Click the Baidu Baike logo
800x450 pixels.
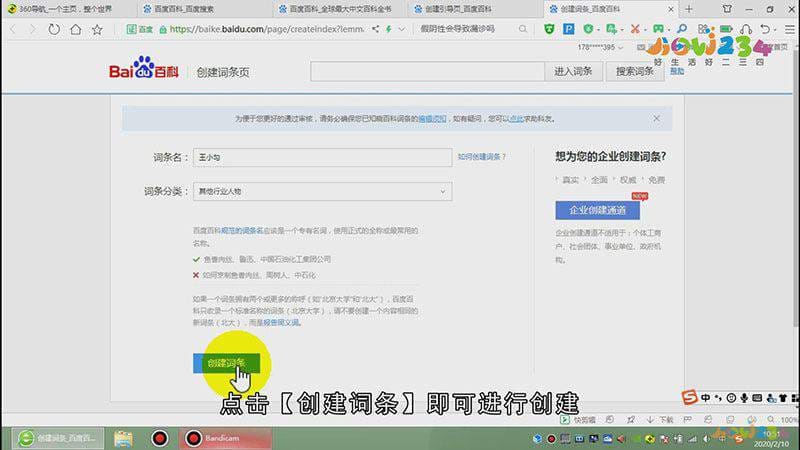144,68
